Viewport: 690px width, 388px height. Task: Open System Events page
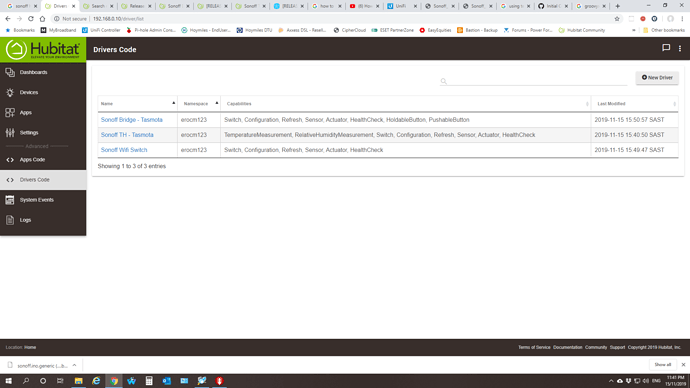tap(43, 200)
